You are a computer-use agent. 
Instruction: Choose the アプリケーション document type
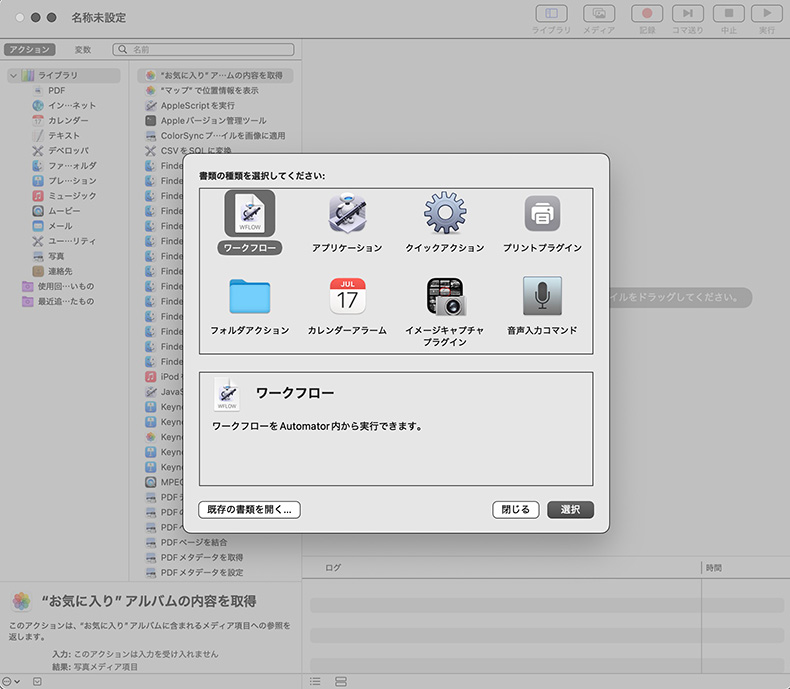click(x=347, y=214)
